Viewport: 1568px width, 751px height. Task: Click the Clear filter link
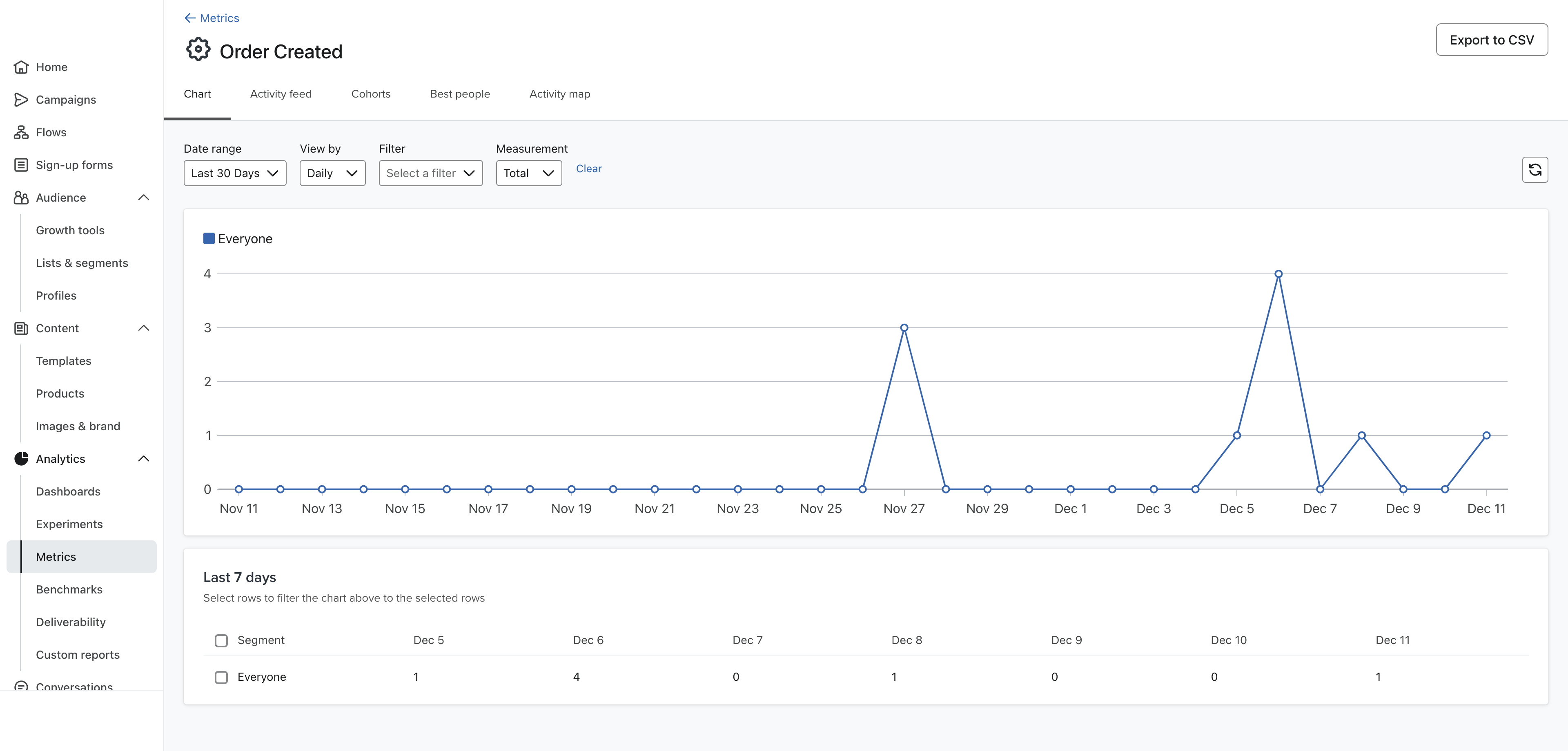click(x=589, y=168)
